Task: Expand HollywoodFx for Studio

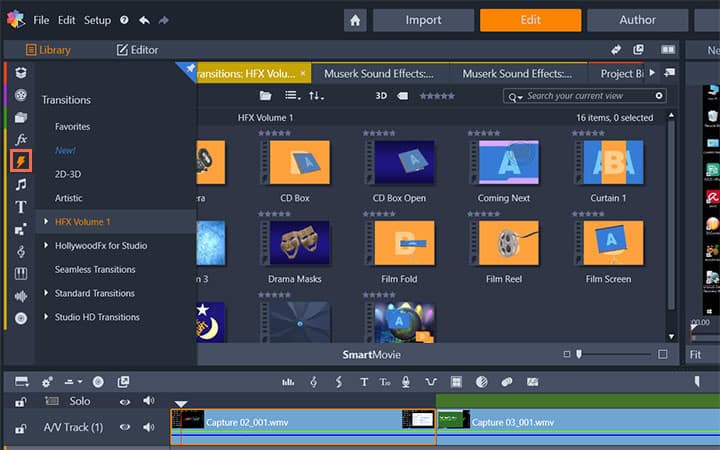Action: click(46, 245)
